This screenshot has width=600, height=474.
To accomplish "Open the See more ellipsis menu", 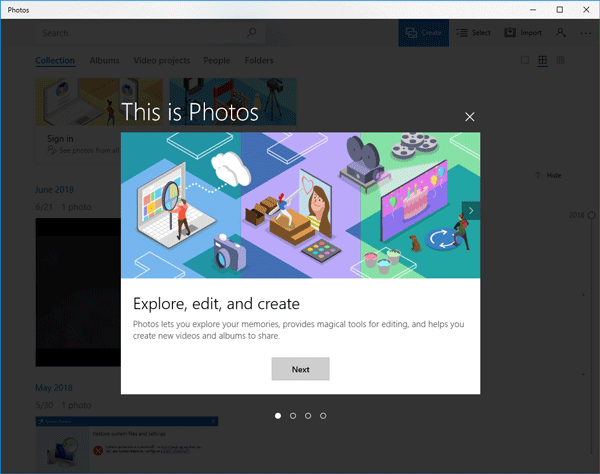I will tap(585, 33).
